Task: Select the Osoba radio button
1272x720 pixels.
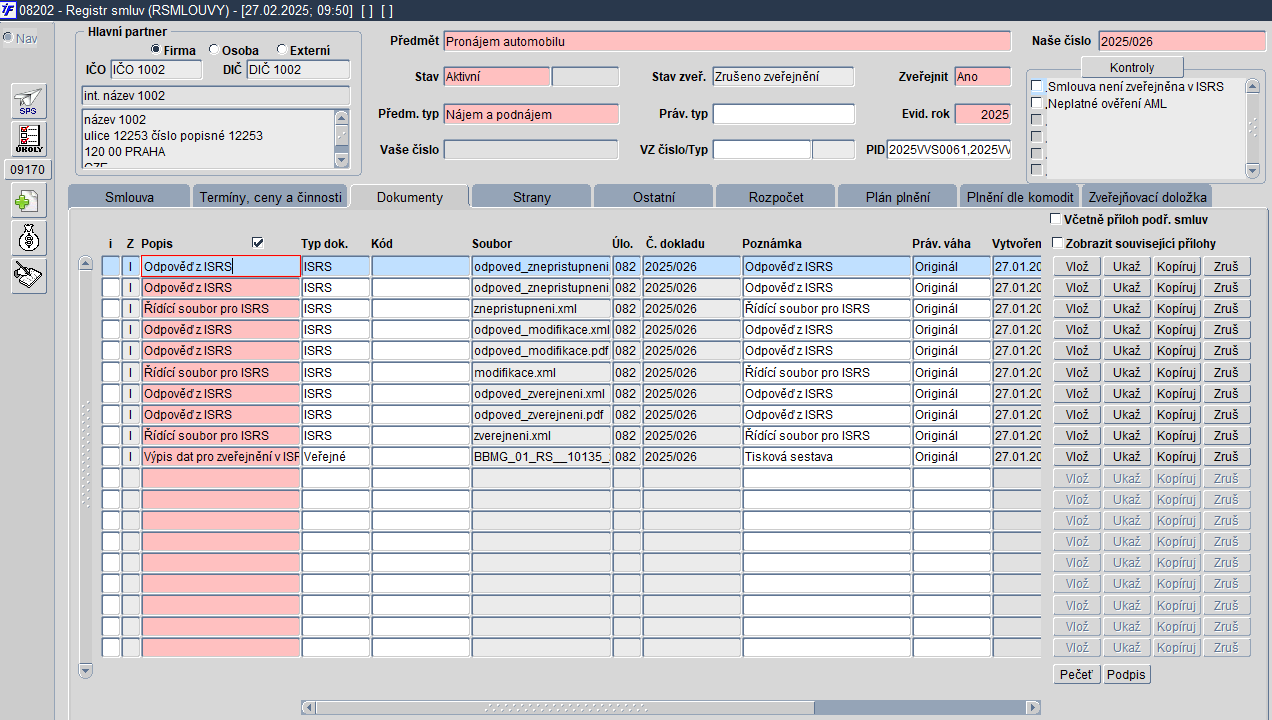Action: pyautogui.click(x=214, y=50)
